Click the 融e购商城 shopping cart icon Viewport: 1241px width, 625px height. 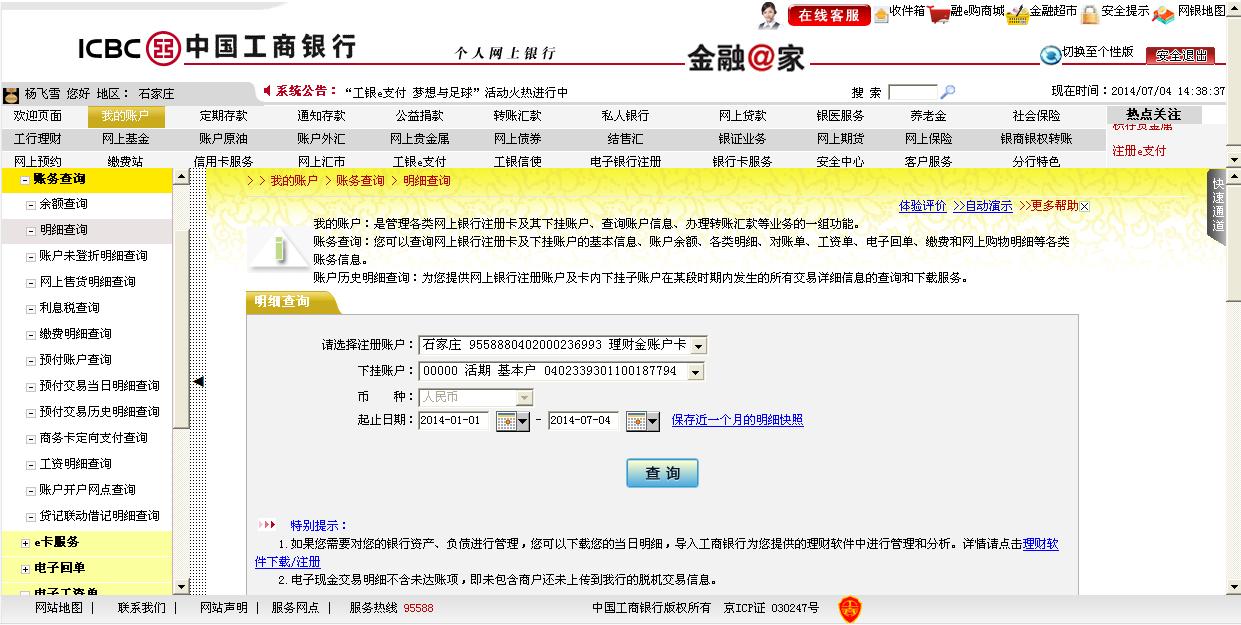[938, 14]
